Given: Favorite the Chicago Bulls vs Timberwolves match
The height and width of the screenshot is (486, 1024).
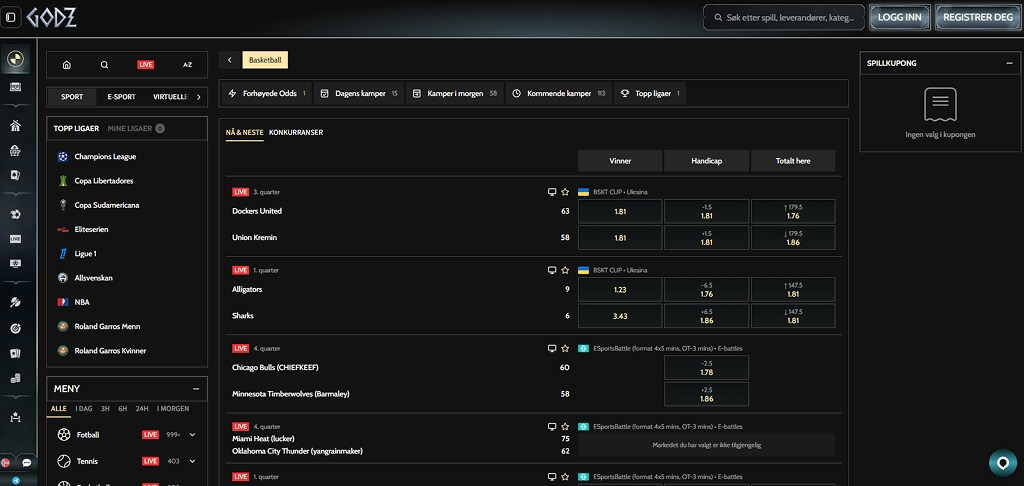Looking at the screenshot, I should (x=566, y=348).
